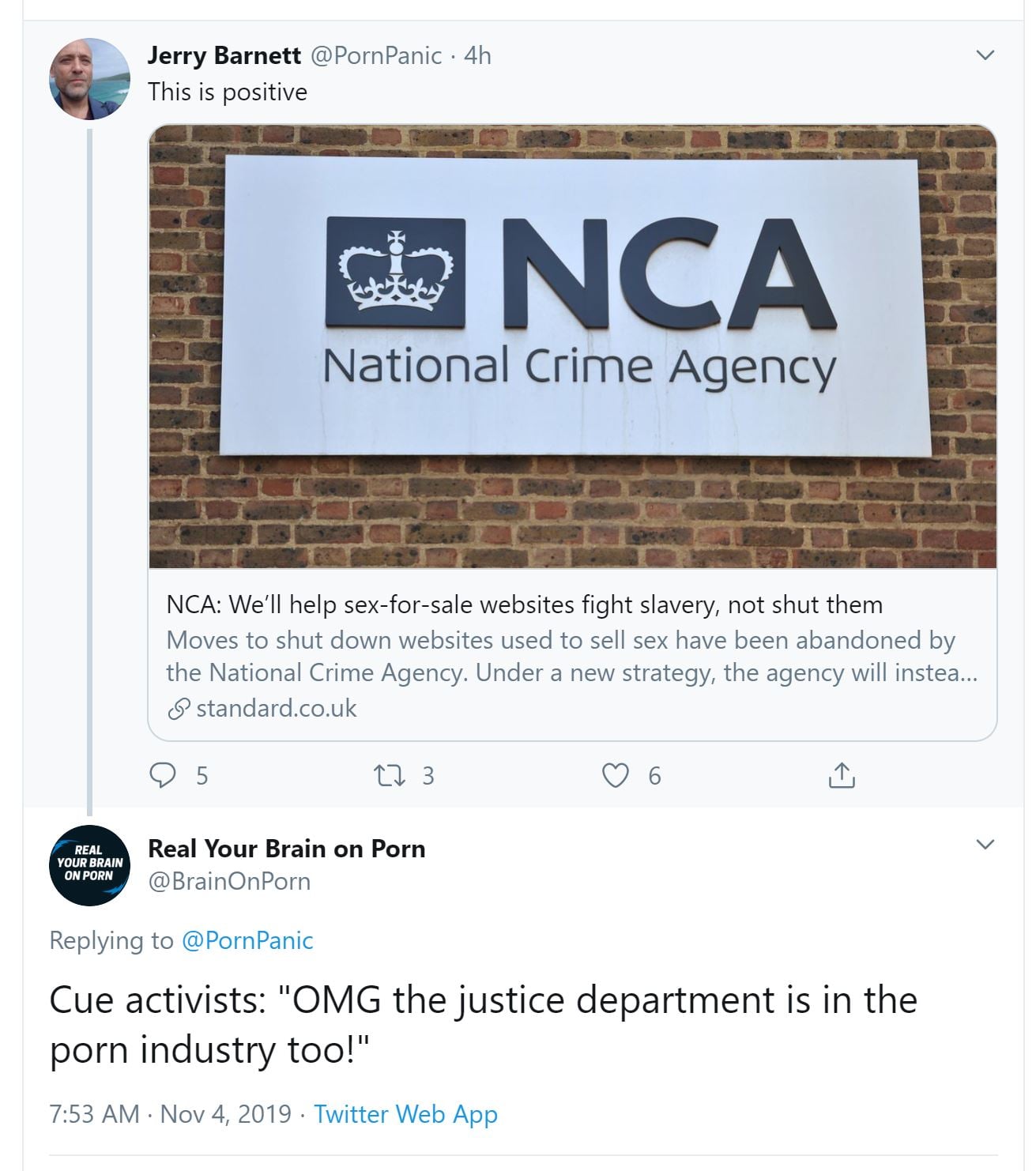The image size is (1036, 1171).
Task: Visit the @BrainOnPorn handle
Action: tap(229, 881)
